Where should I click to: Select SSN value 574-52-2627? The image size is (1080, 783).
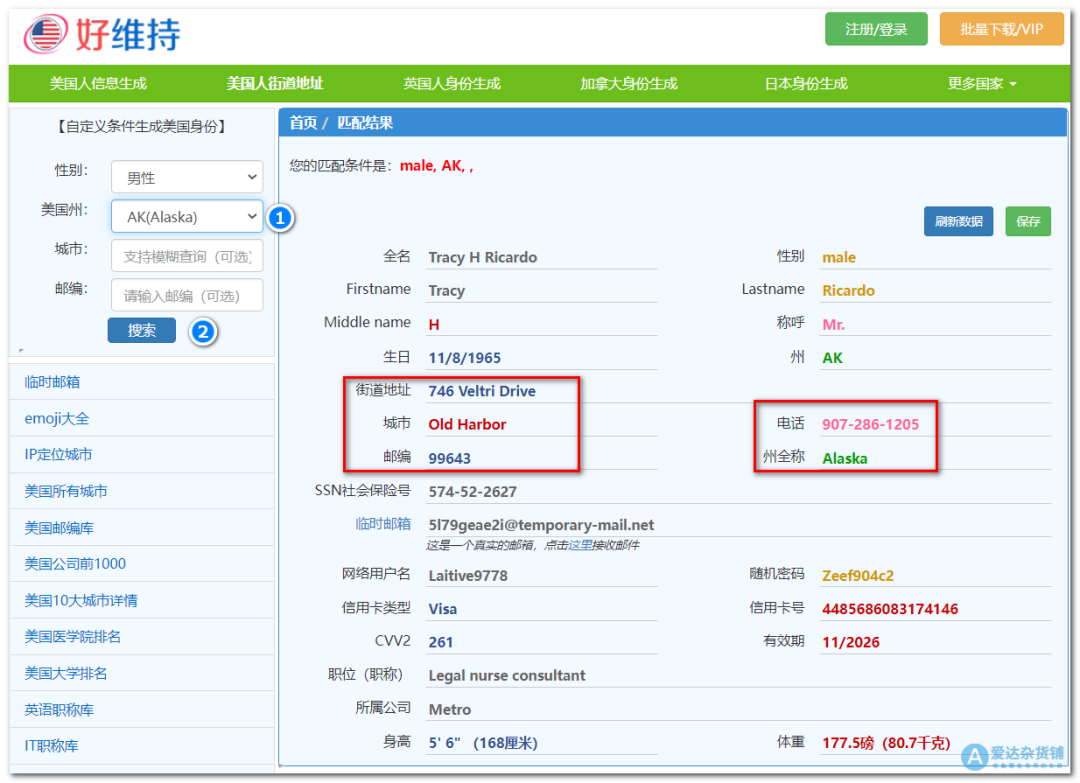pyautogui.click(x=472, y=492)
